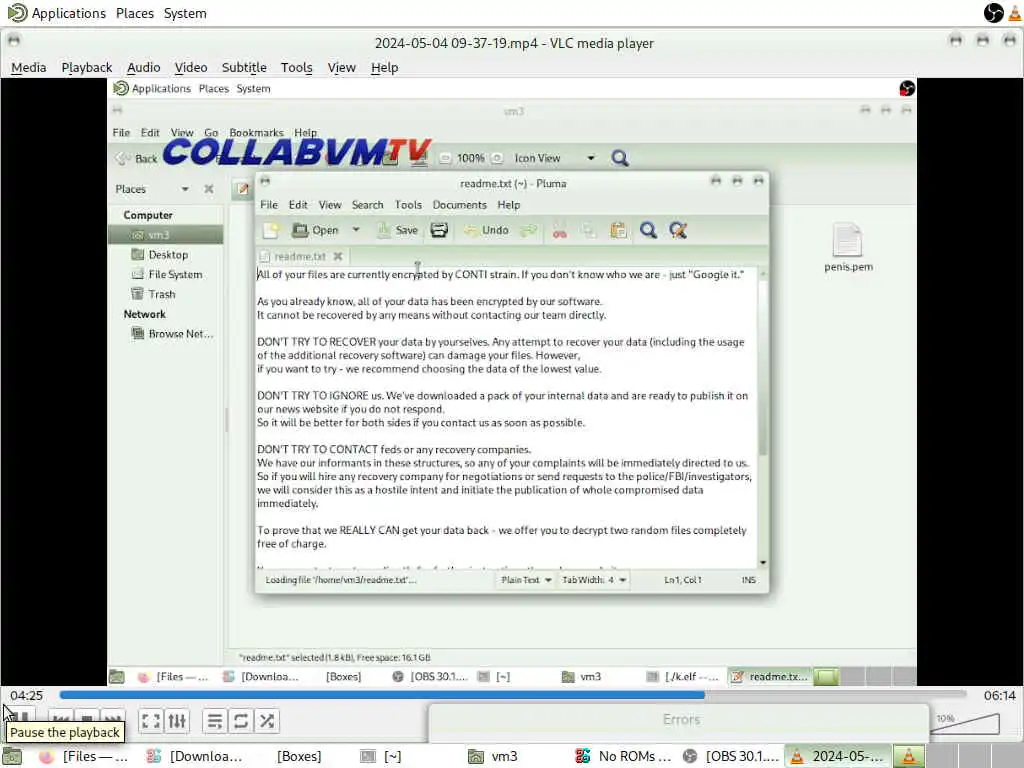Switch to the [Boxes] taskbar window

coord(299,756)
